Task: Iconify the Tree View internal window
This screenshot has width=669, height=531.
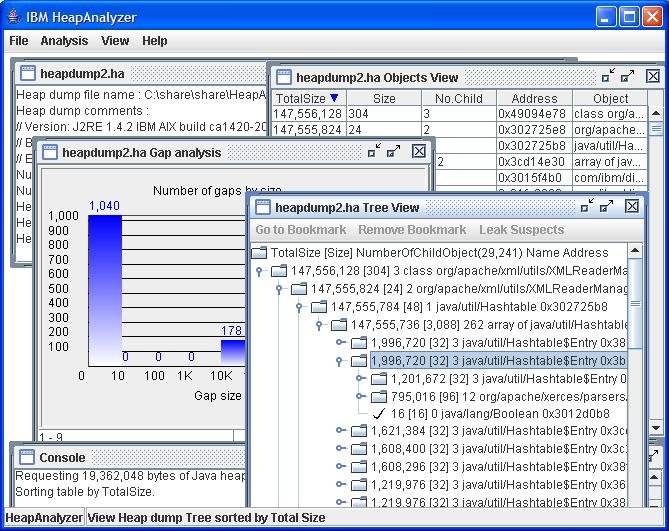Action: click(x=586, y=207)
